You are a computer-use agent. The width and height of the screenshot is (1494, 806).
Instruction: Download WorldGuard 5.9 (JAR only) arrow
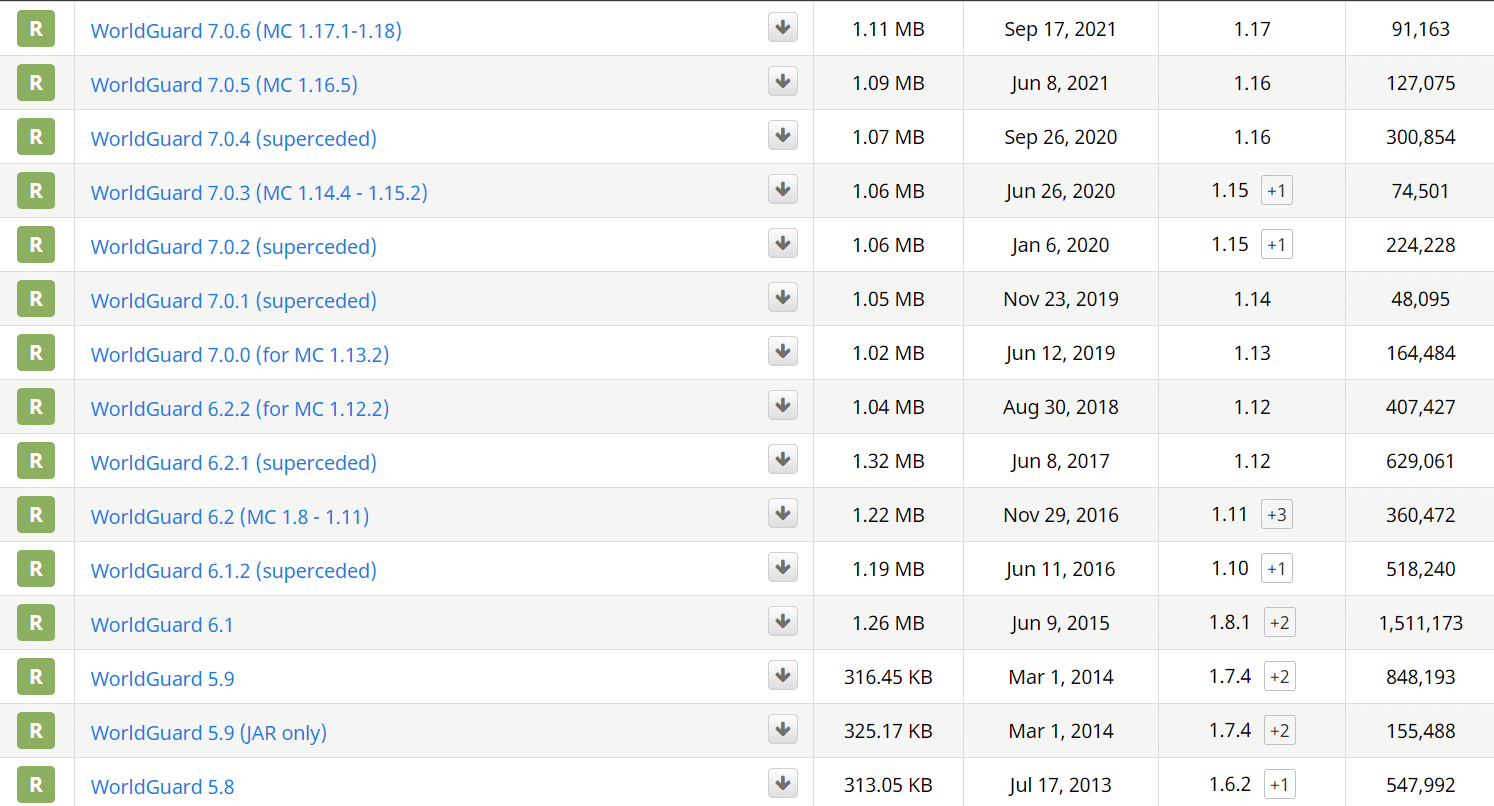click(783, 730)
